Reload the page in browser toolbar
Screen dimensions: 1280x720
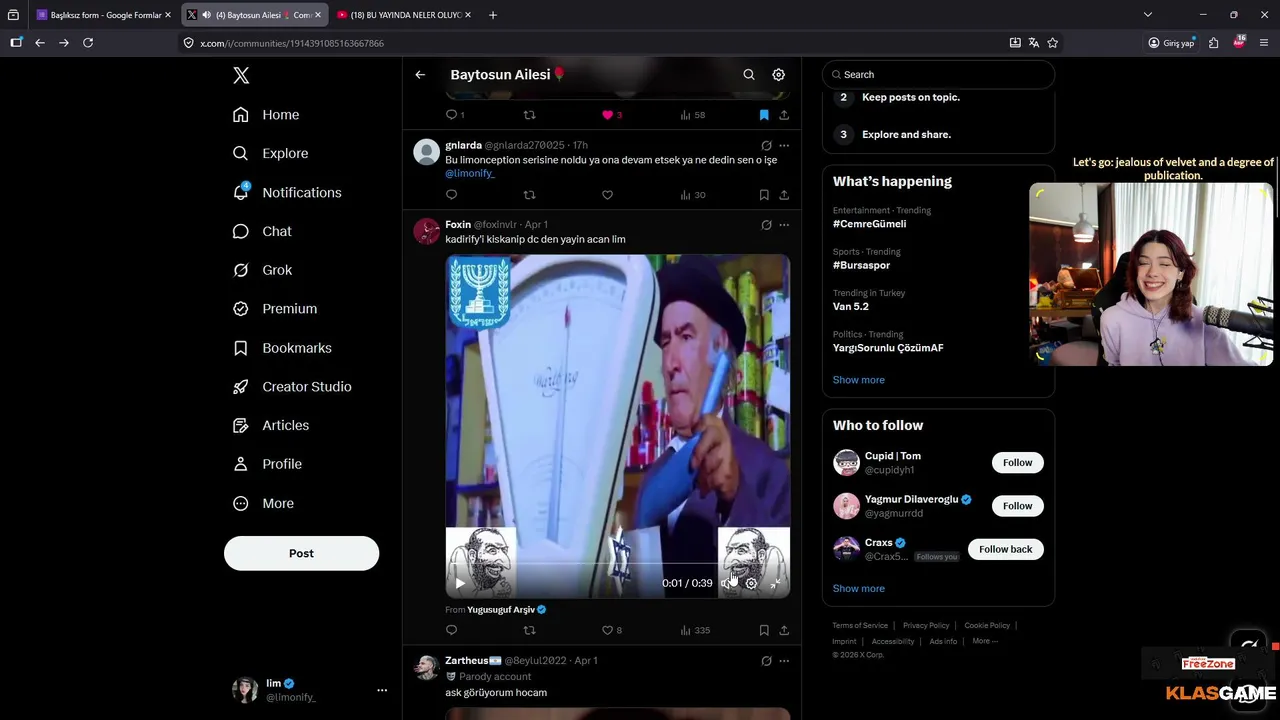pos(88,43)
